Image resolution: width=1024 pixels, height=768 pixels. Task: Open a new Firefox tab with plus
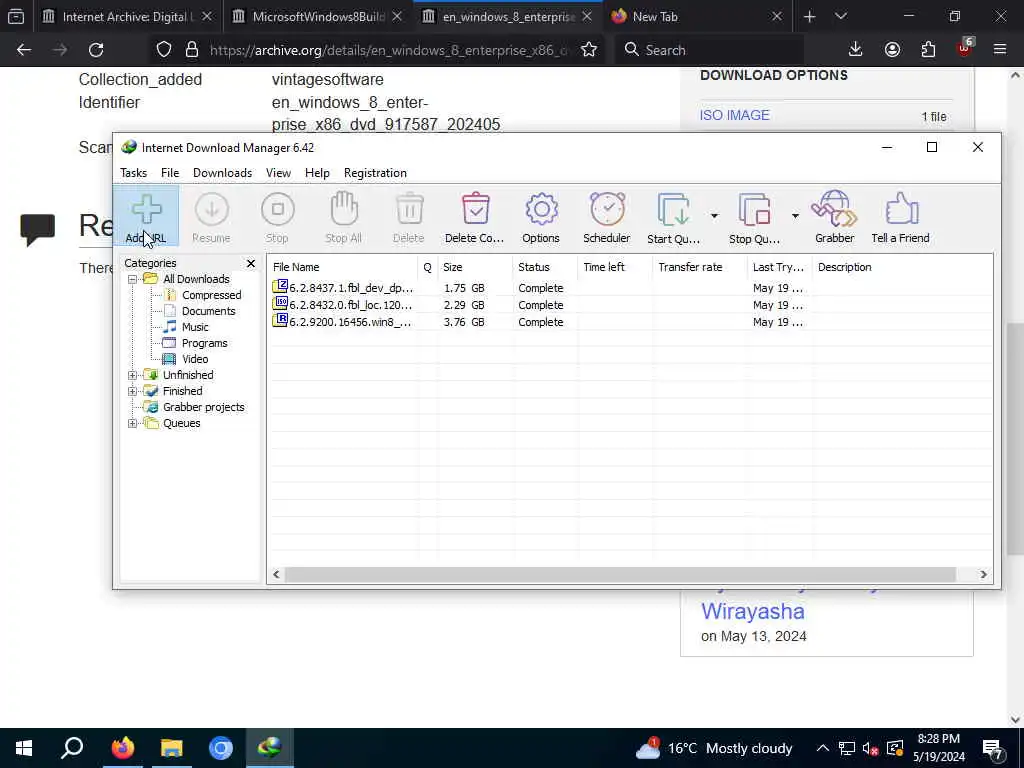(810, 17)
